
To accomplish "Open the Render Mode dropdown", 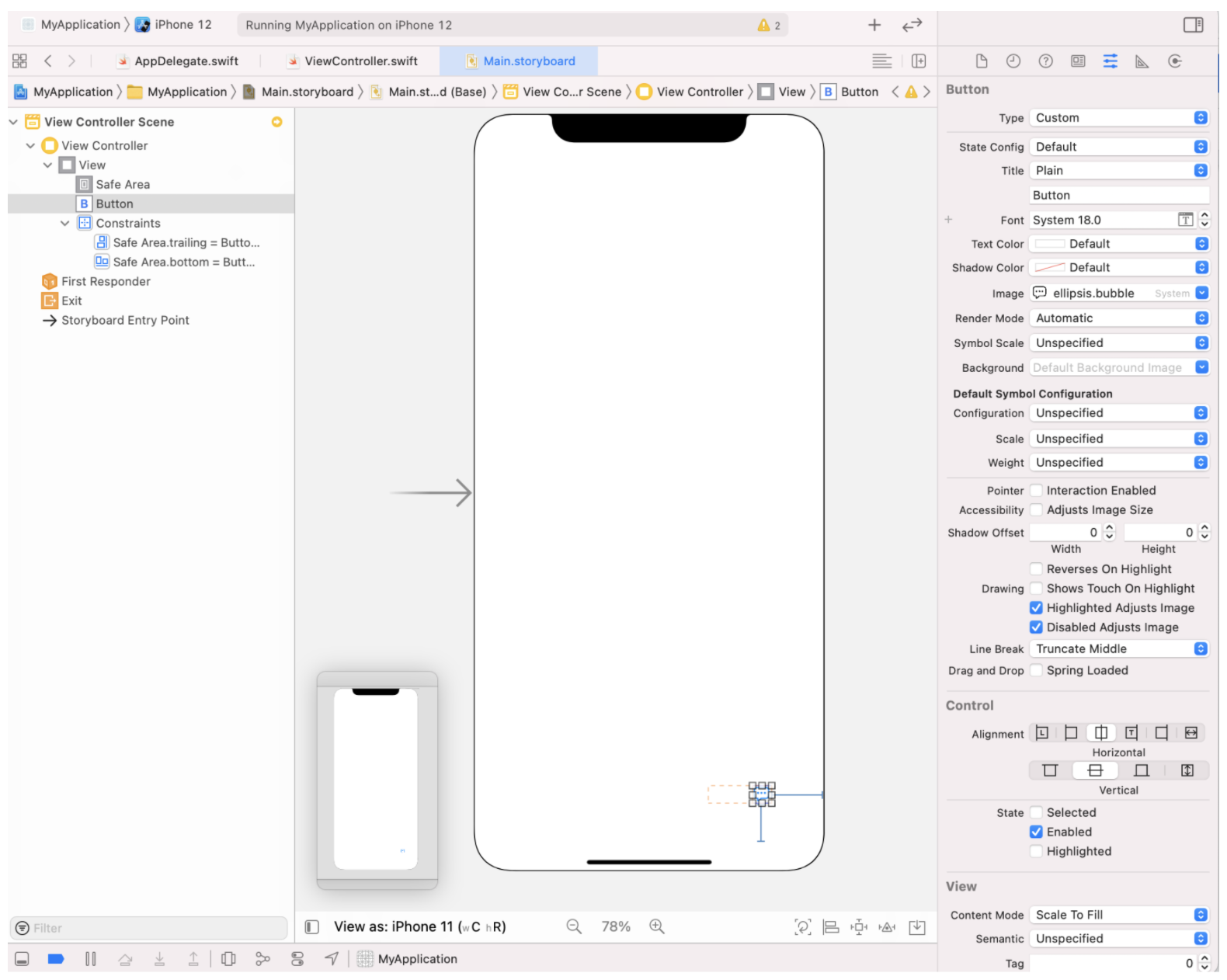I will click(x=1119, y=318).
